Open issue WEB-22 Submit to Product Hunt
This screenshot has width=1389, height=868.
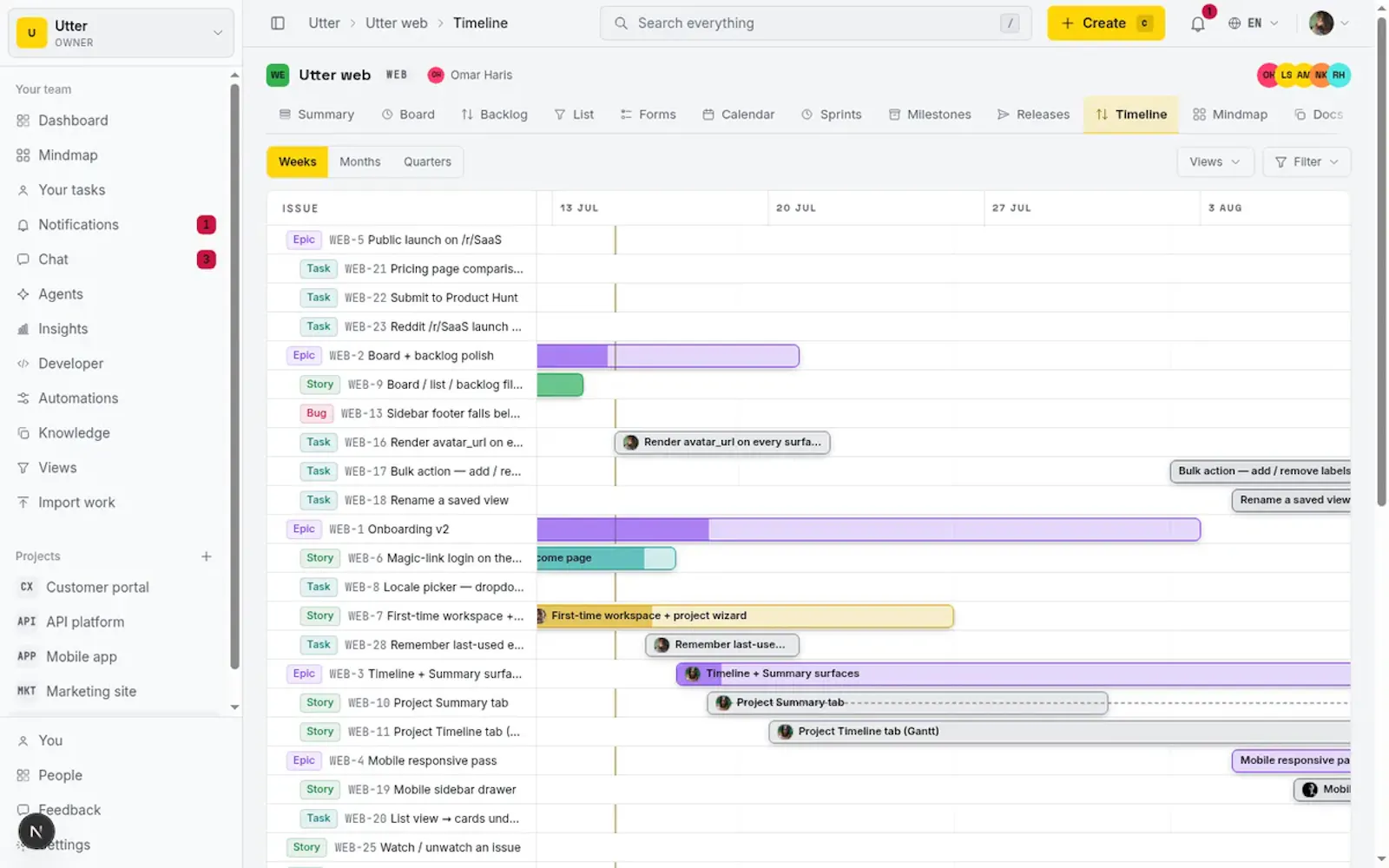(431, 298)
